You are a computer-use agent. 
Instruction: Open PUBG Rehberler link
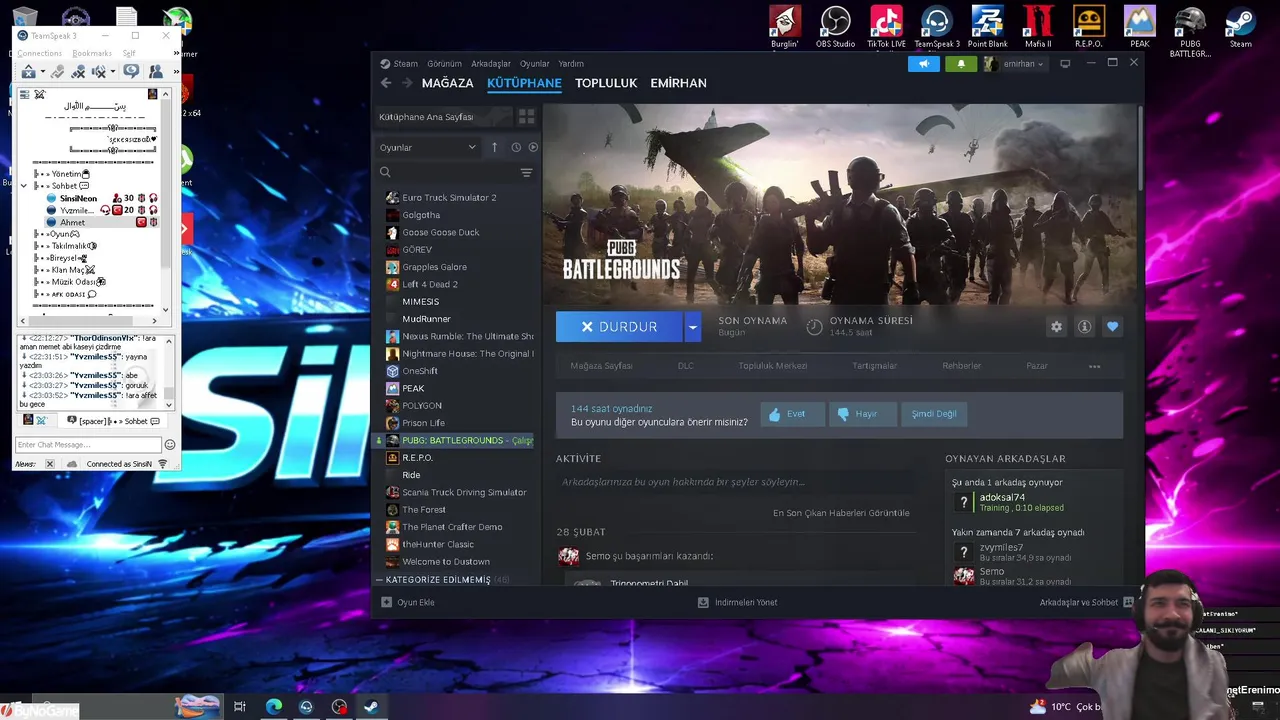(x=961, y=366)
